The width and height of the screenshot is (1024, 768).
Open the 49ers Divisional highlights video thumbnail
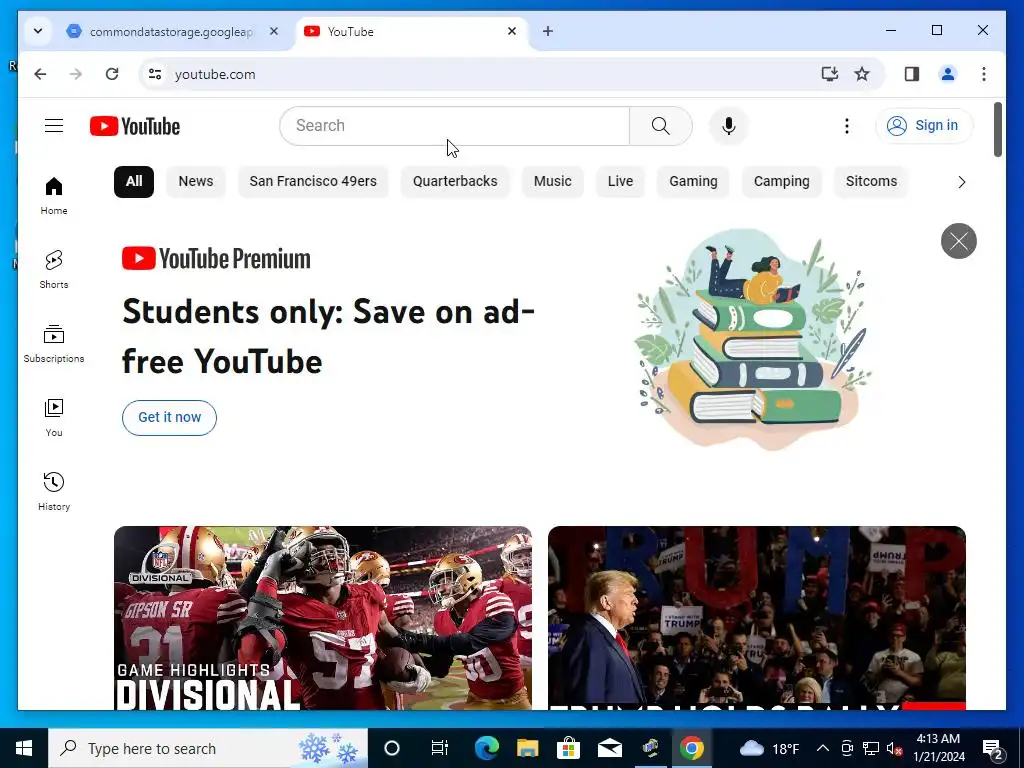point(323,618)
